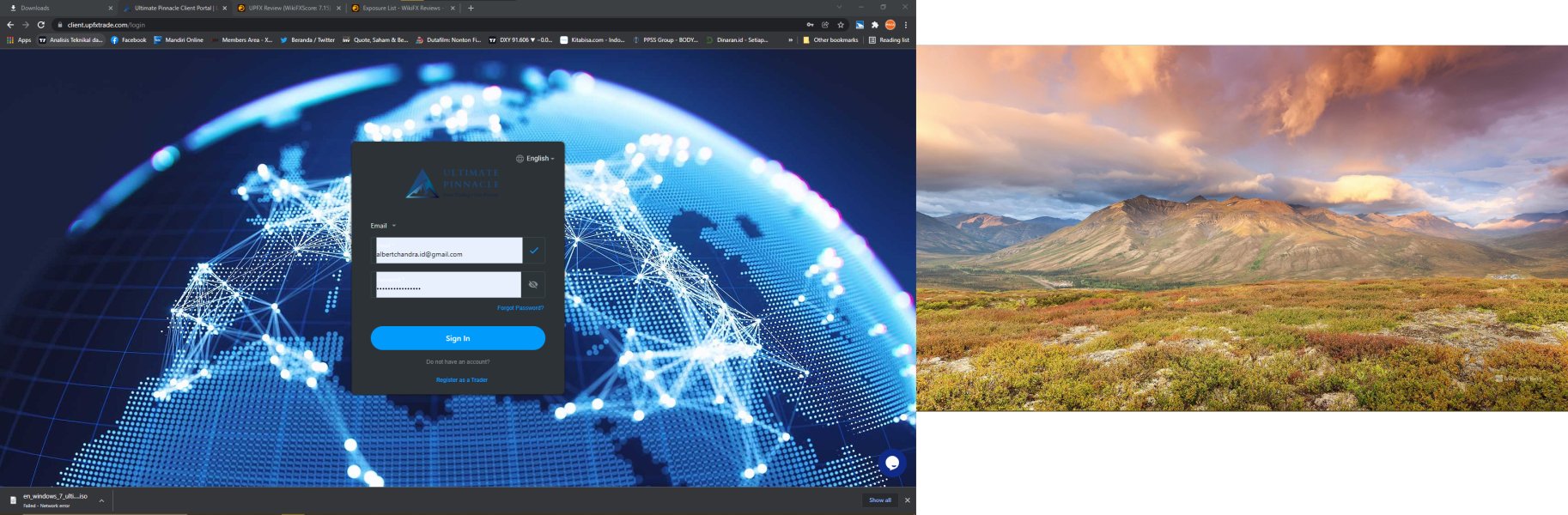
Task: Follow the Register as a Trader link
Action: tap(462, 379)
